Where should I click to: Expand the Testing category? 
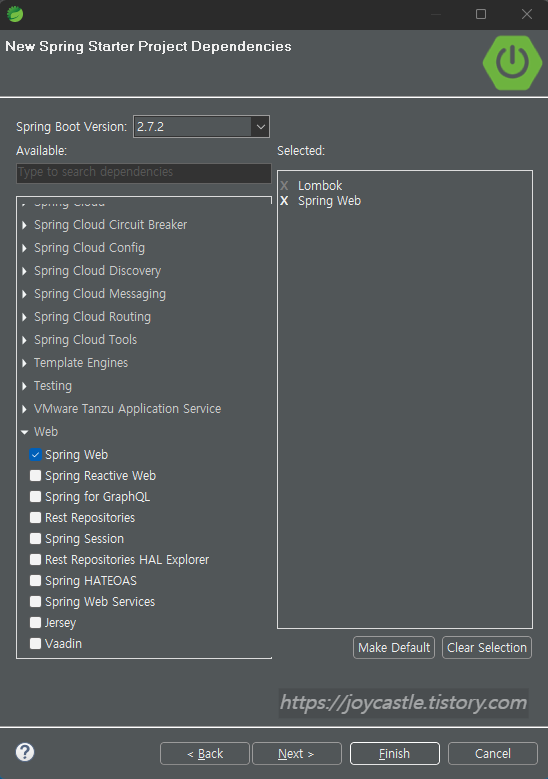(24, 386)
